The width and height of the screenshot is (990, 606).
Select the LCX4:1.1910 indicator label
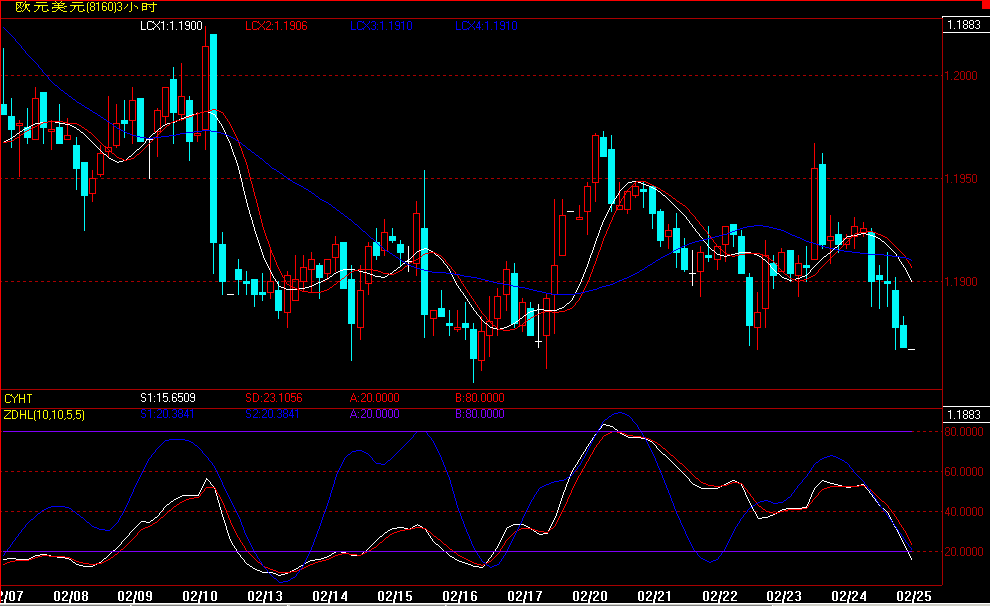click(486, 26)
